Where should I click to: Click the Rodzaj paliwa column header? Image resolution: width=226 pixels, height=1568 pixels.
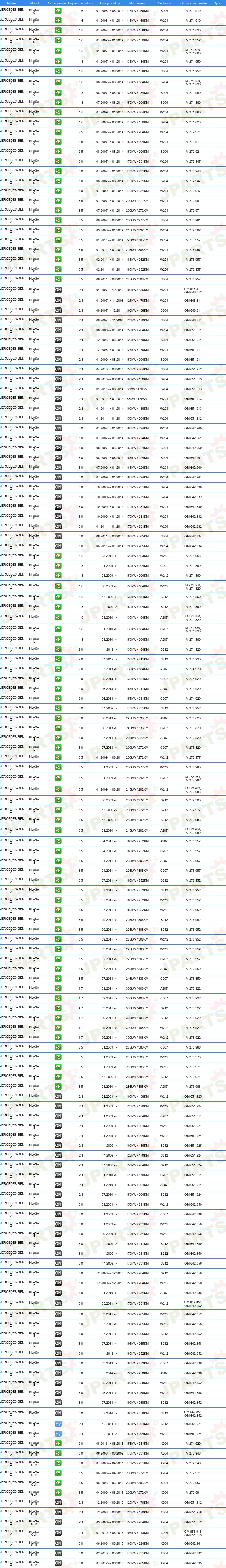(x=56, y=3)
